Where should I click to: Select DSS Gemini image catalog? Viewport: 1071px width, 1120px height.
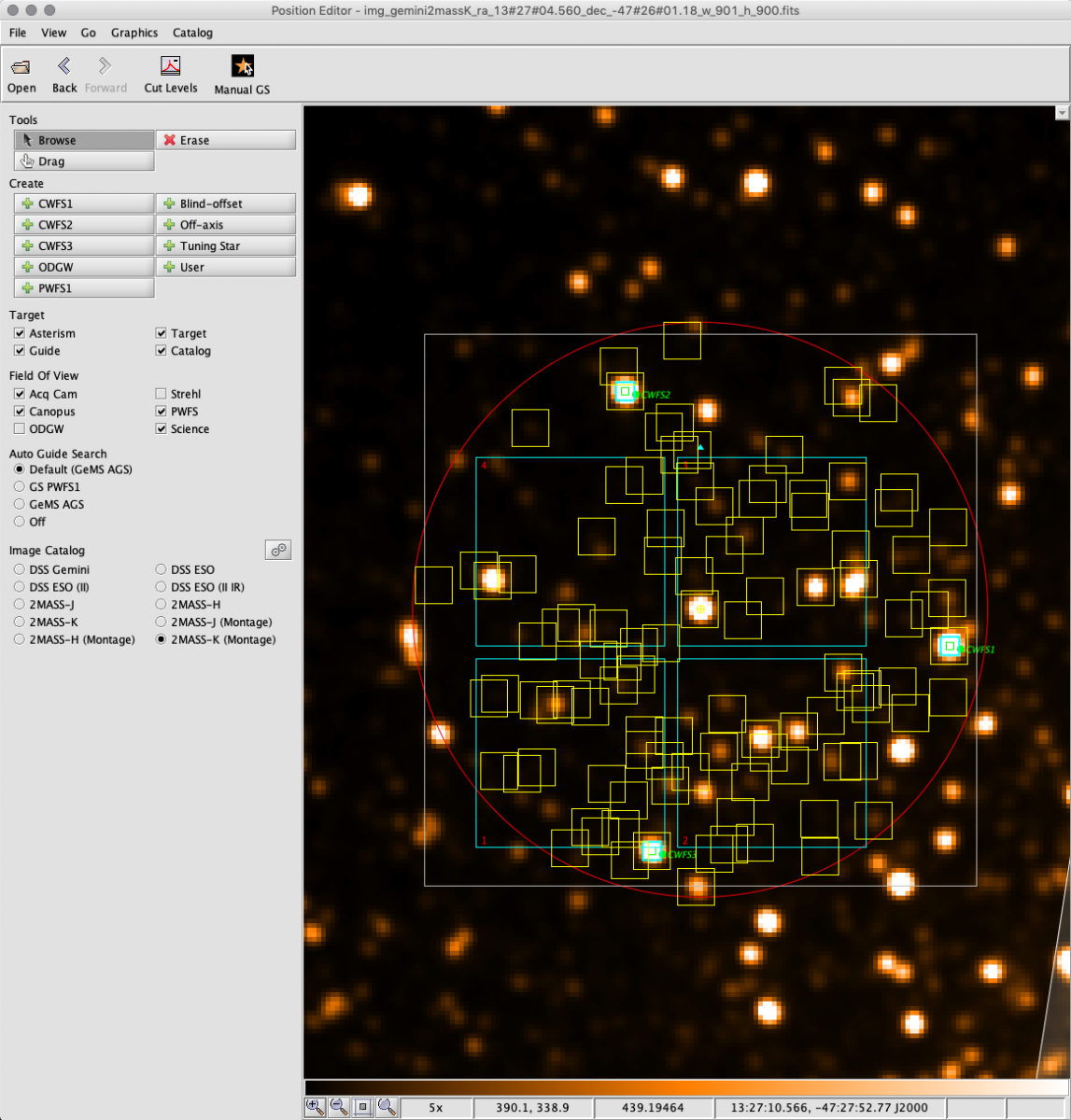coord(20,569)
